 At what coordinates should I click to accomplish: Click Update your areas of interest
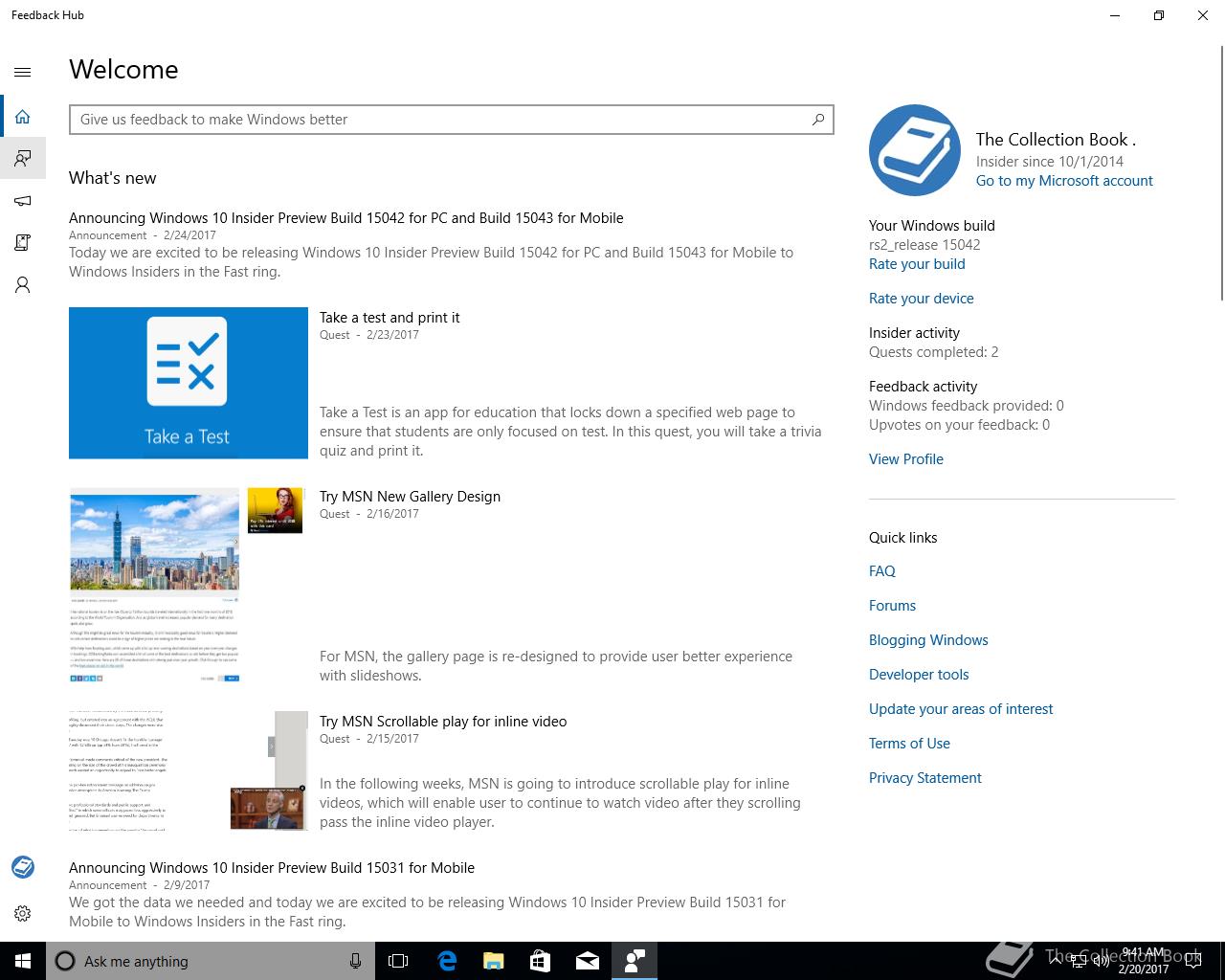[x=961, y=709]
